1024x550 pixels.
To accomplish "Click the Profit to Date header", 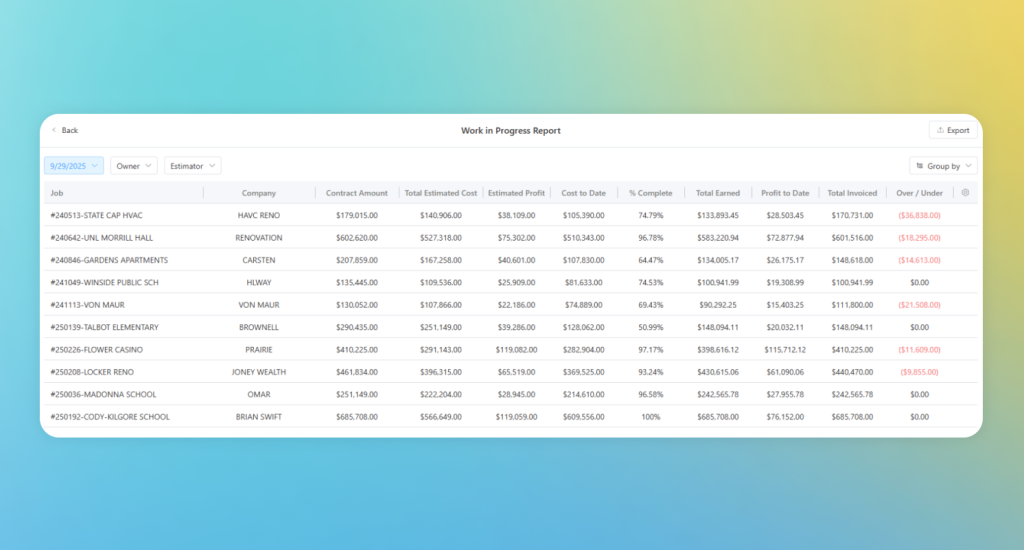I will coord(785,193).
